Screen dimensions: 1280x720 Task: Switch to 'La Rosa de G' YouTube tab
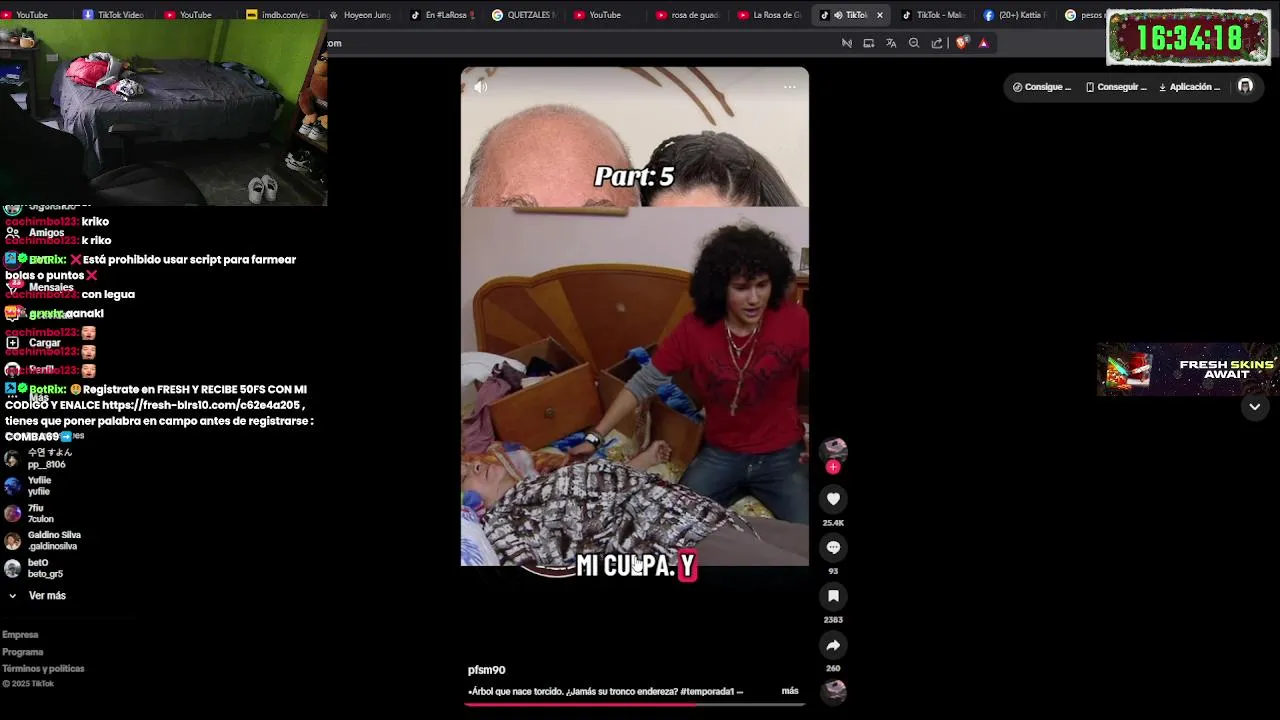[769, 15]
